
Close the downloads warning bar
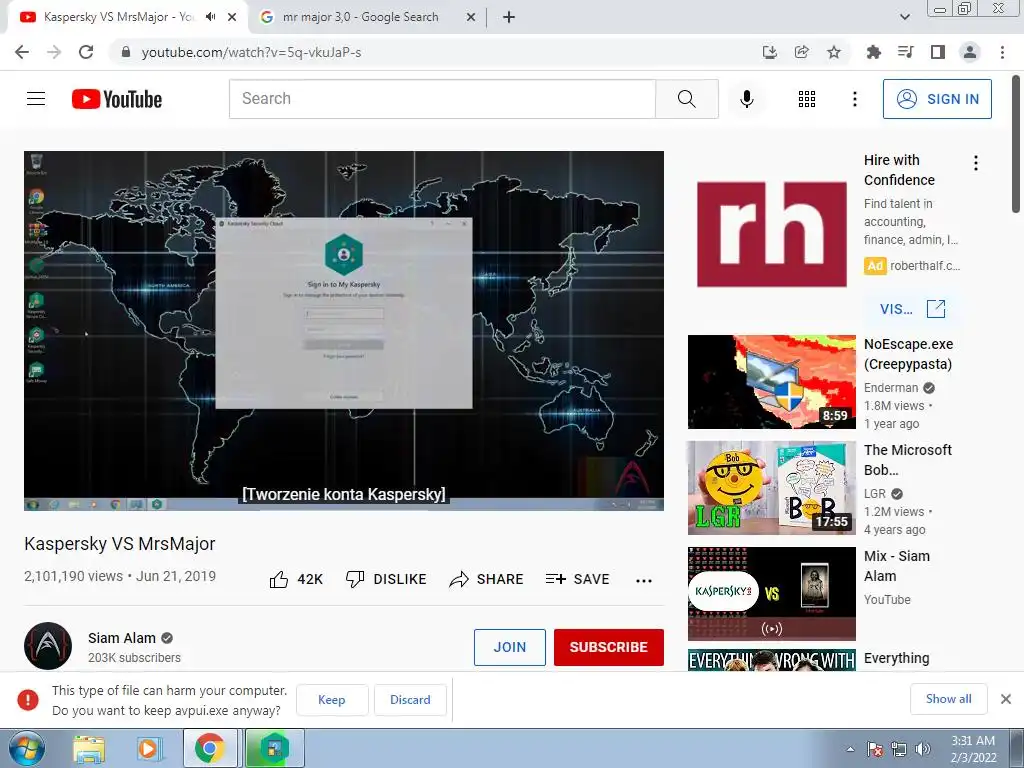coord(1006,699)
